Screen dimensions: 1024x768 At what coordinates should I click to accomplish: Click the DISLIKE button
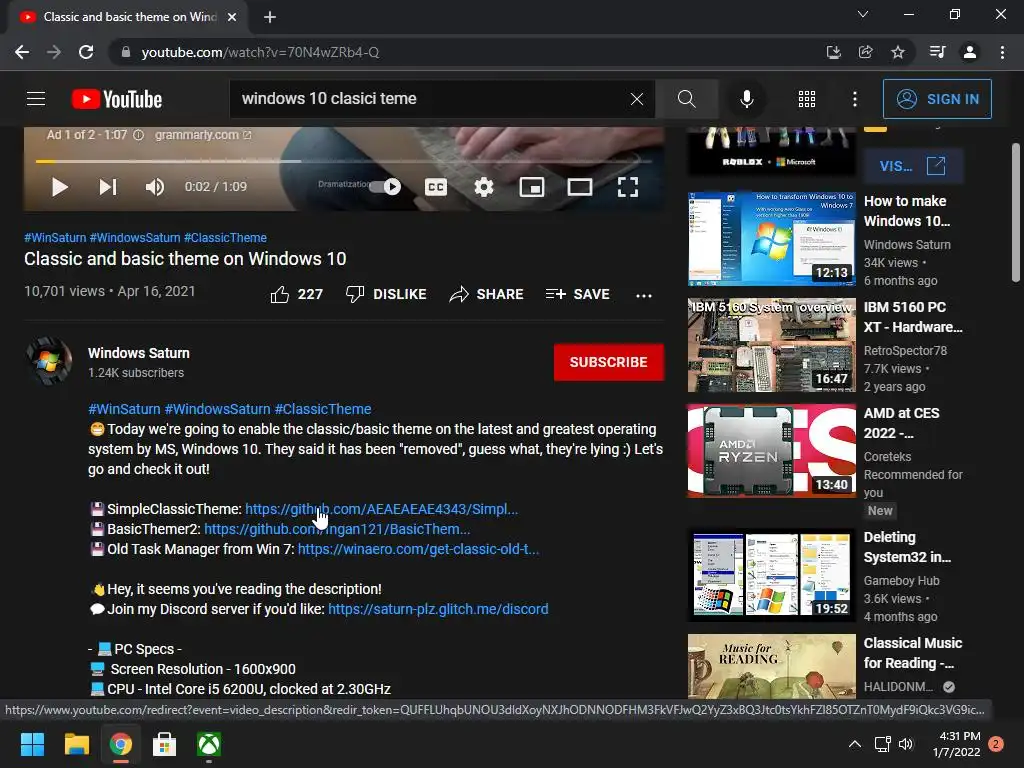386,295
